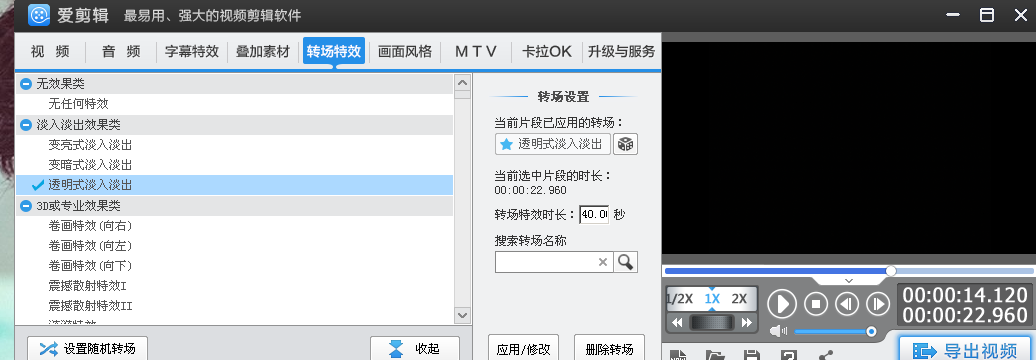Image resolution: width=1036 pixels, height=360 pixels.
Task: Click the 转场特效时长 duration field
Action: 594,215
